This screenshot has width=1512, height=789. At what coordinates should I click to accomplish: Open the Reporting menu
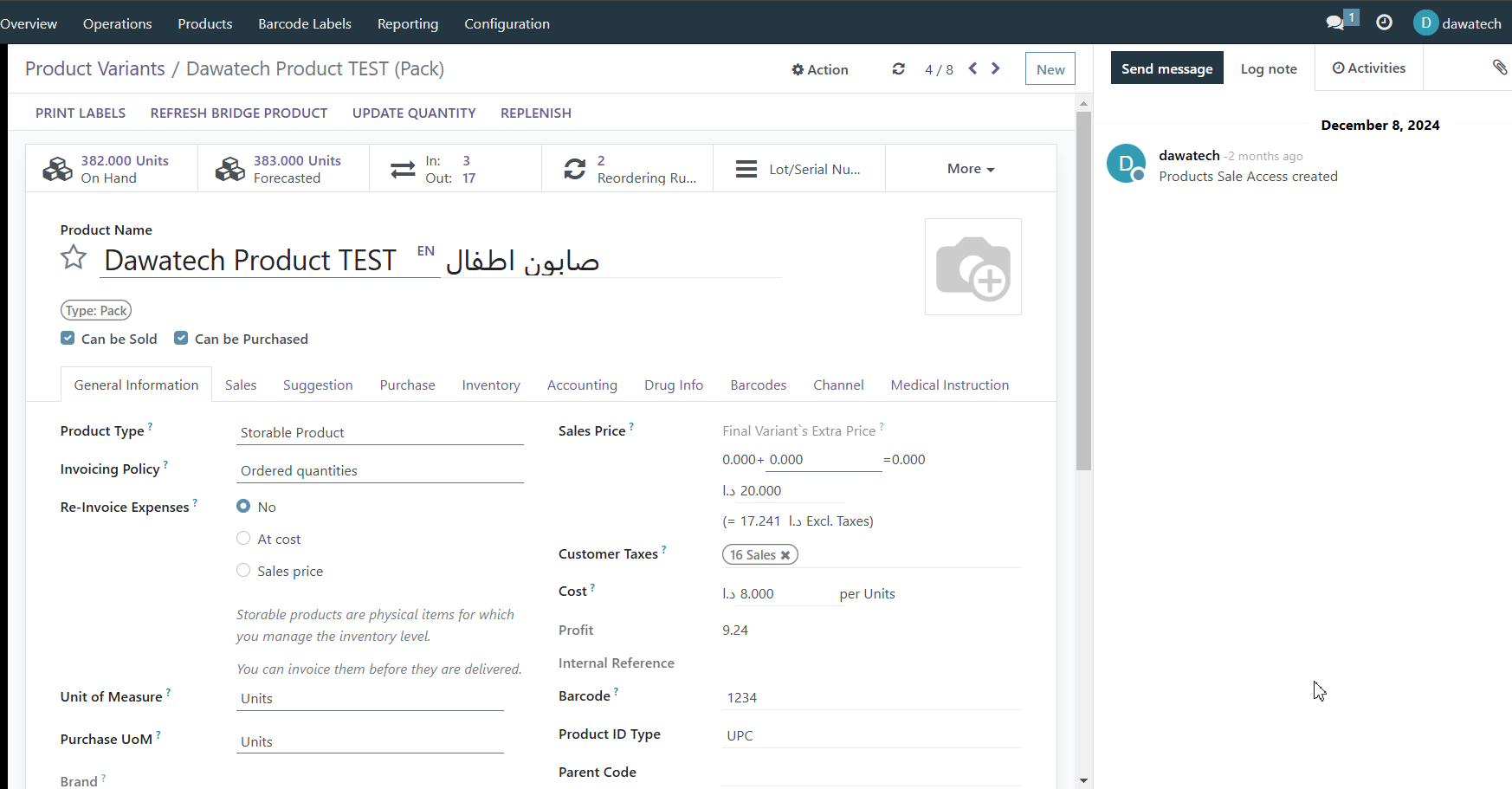click(408, 23)
